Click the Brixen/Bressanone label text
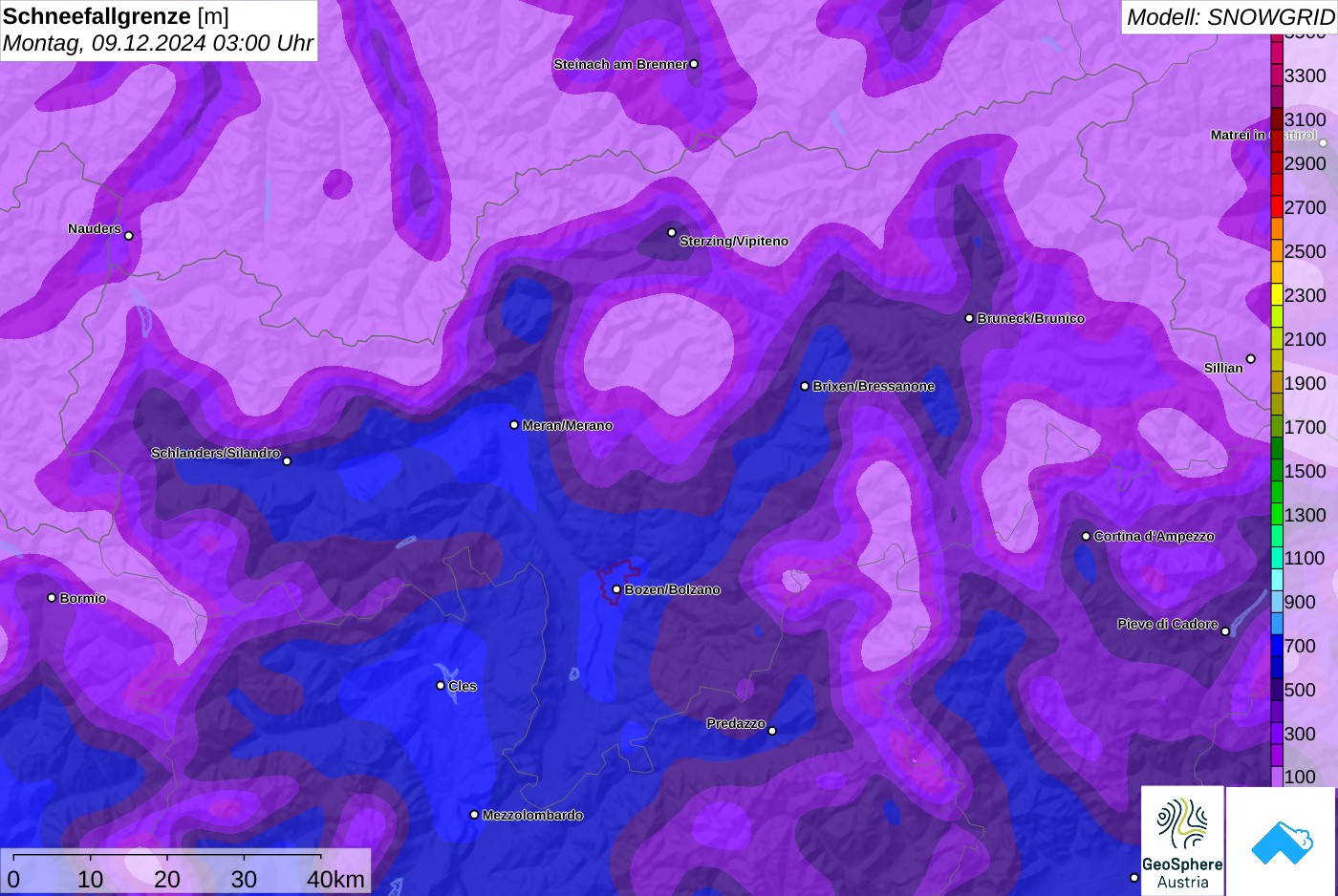The width and height of the screenshot is (1338, 896). (x=874, y=386)
